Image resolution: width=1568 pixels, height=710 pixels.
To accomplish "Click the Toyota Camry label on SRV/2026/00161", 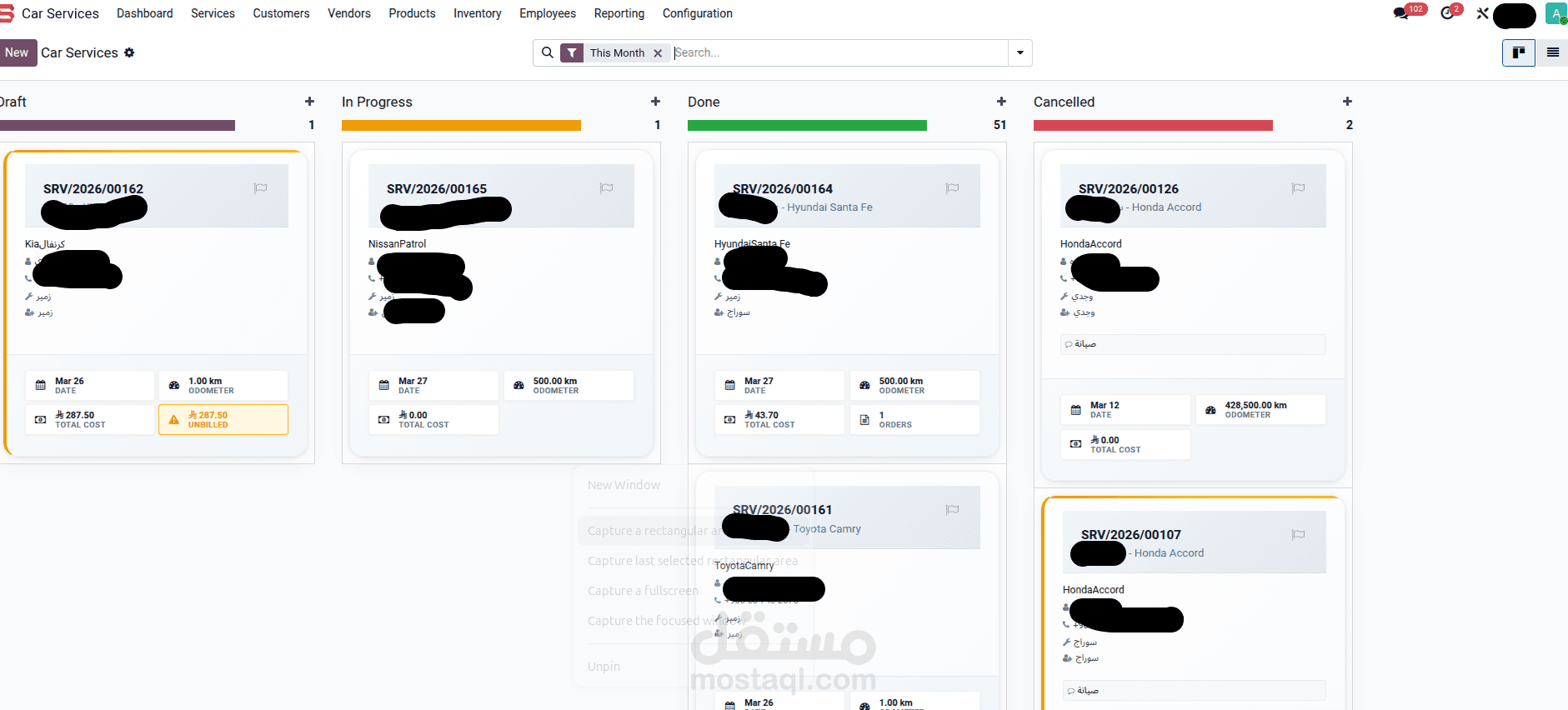I will coord(827,529).
